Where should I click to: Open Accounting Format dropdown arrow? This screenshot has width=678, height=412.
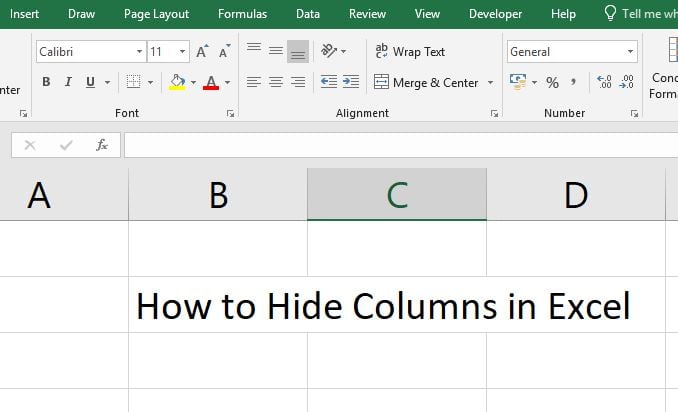click(x=534, y=82)
